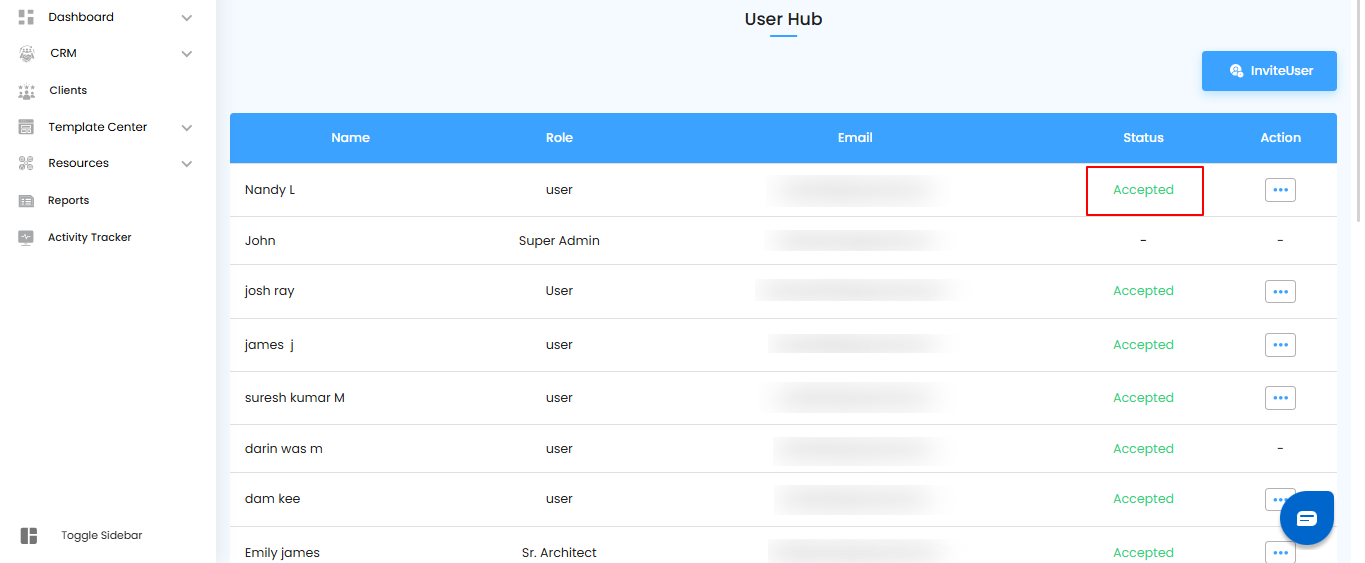Click the Resources icon in sidebar
Screen dimensions: 1365x563
point(27,164)
